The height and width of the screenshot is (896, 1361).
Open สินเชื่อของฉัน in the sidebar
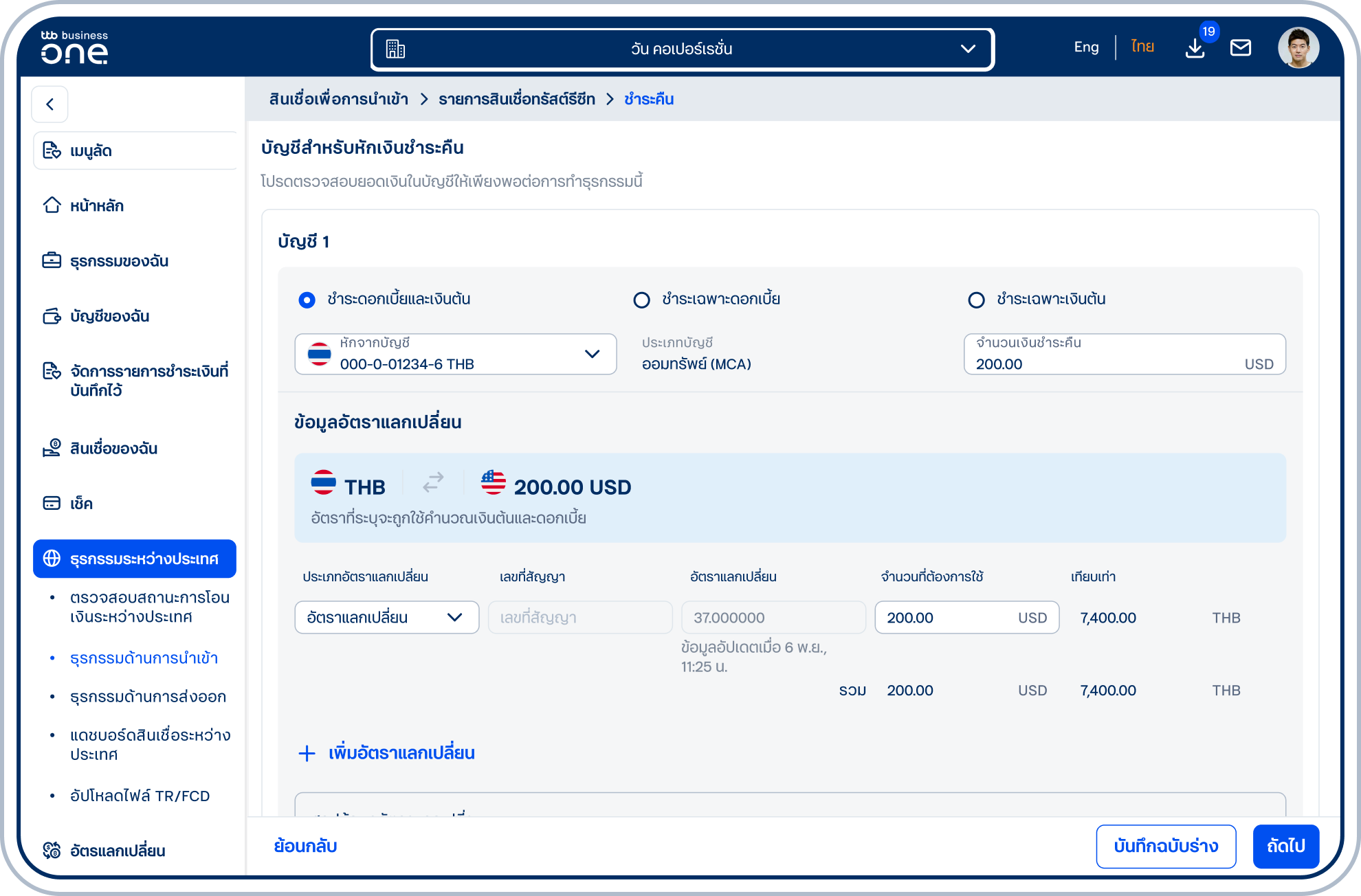click(113, 449)
